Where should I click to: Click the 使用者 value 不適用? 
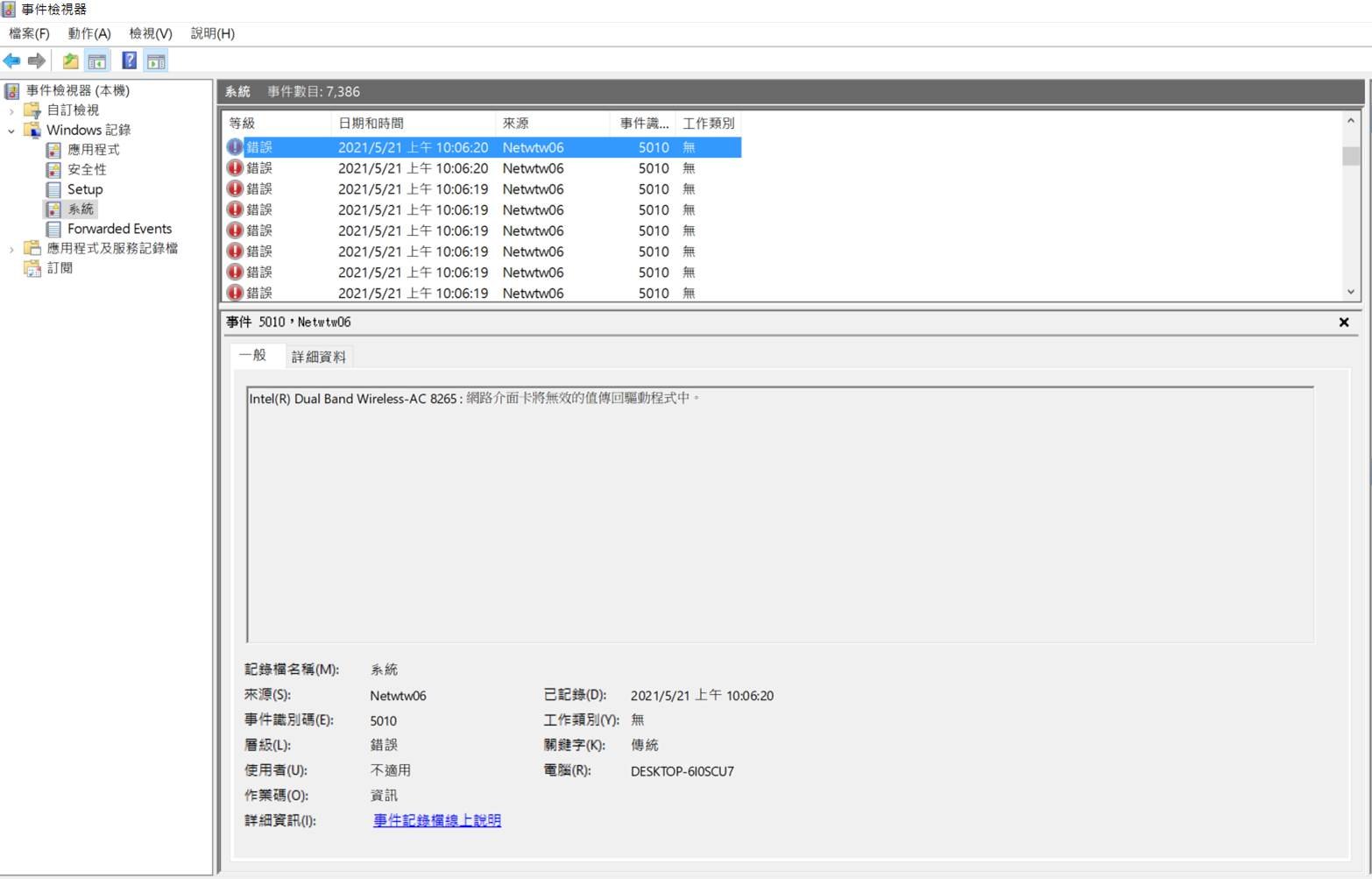point(390,770)
